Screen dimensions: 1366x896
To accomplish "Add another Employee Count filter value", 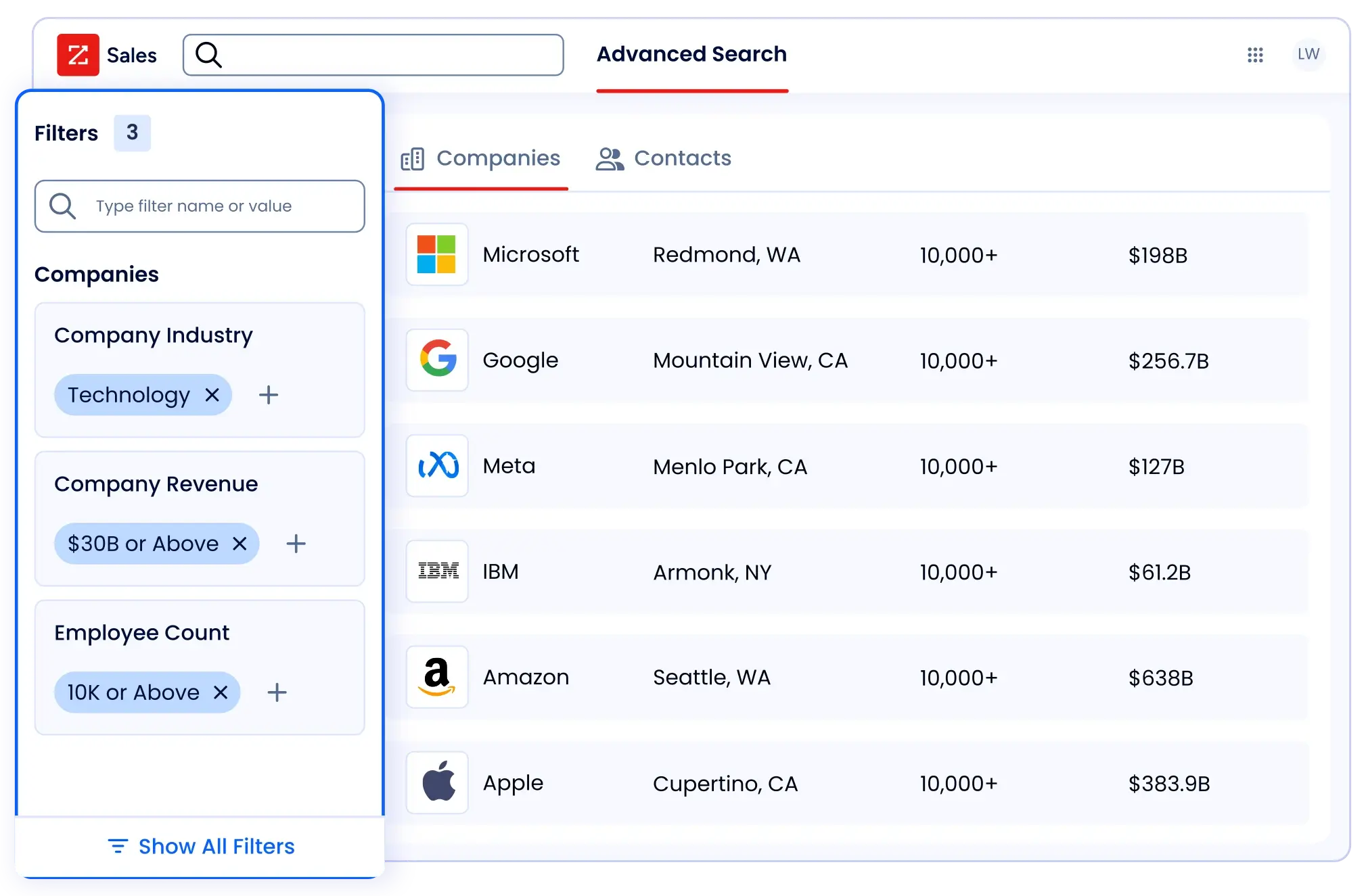I will [x=277, y=692].
